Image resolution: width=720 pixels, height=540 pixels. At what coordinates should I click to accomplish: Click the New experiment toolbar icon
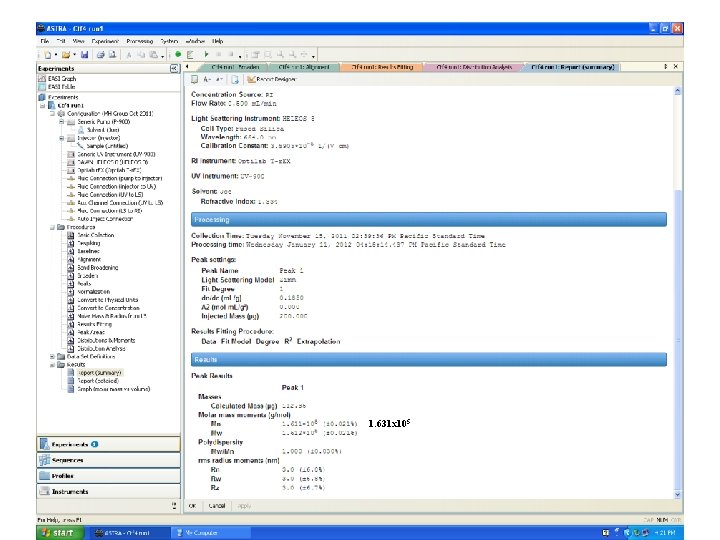pos(47,55)
